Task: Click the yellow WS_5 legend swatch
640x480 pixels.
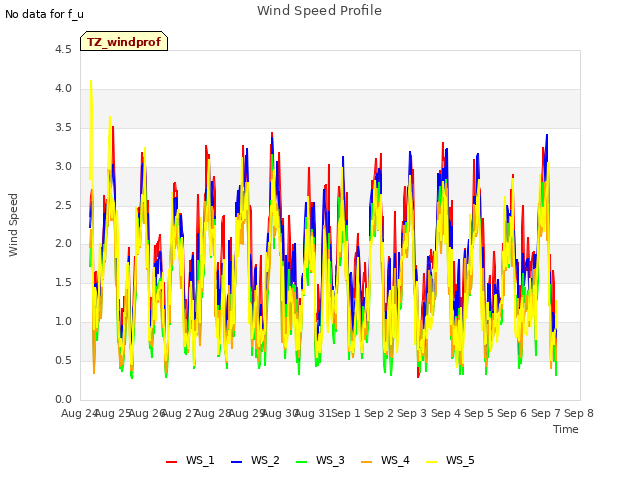Action: pos(431,462)
